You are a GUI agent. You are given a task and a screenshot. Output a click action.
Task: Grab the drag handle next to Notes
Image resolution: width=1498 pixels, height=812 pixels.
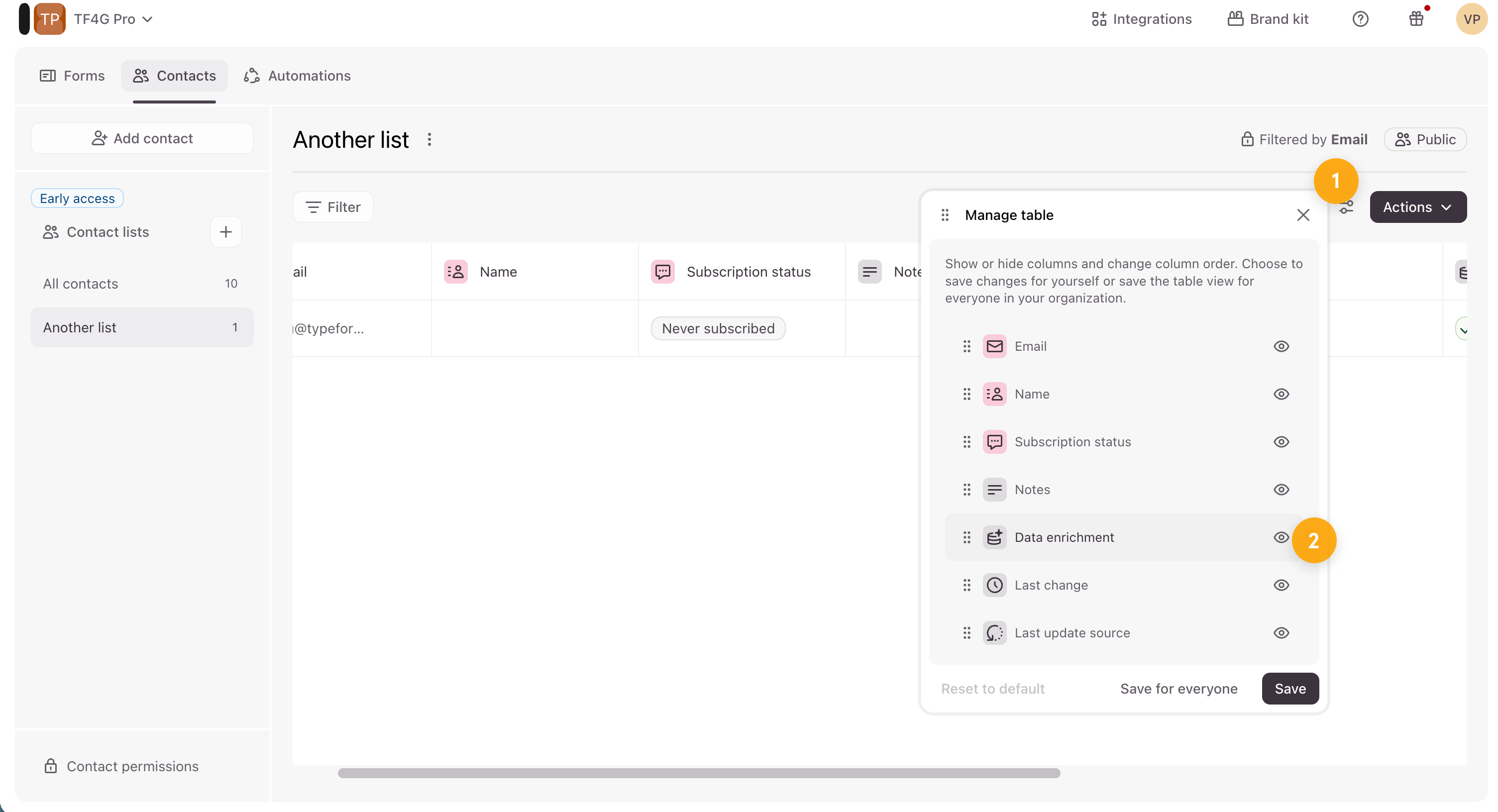click(966, 490)
